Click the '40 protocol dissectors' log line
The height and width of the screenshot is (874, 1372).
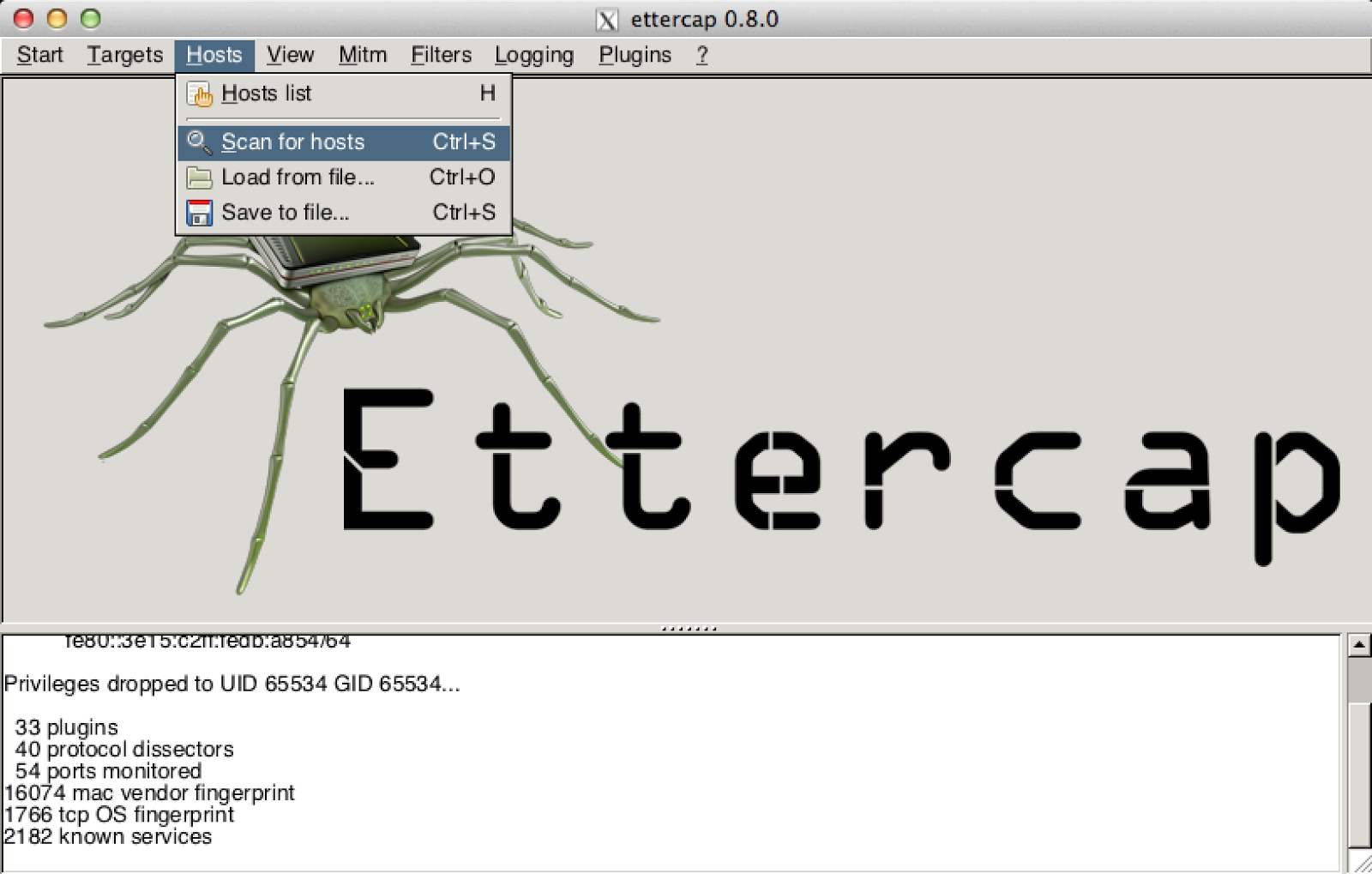pos(124,749)
